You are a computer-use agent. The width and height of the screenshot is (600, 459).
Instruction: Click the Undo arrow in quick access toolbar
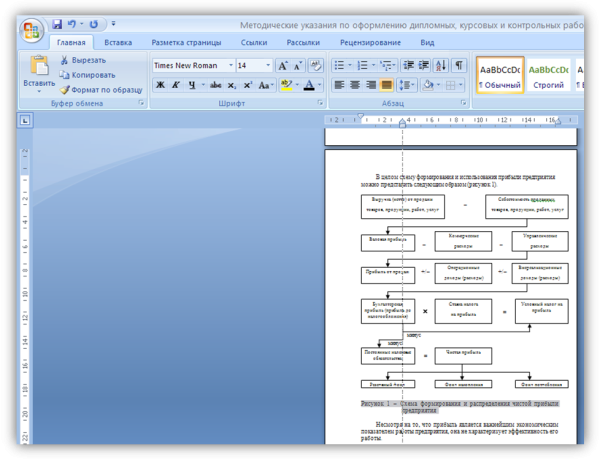click(72, 23)
